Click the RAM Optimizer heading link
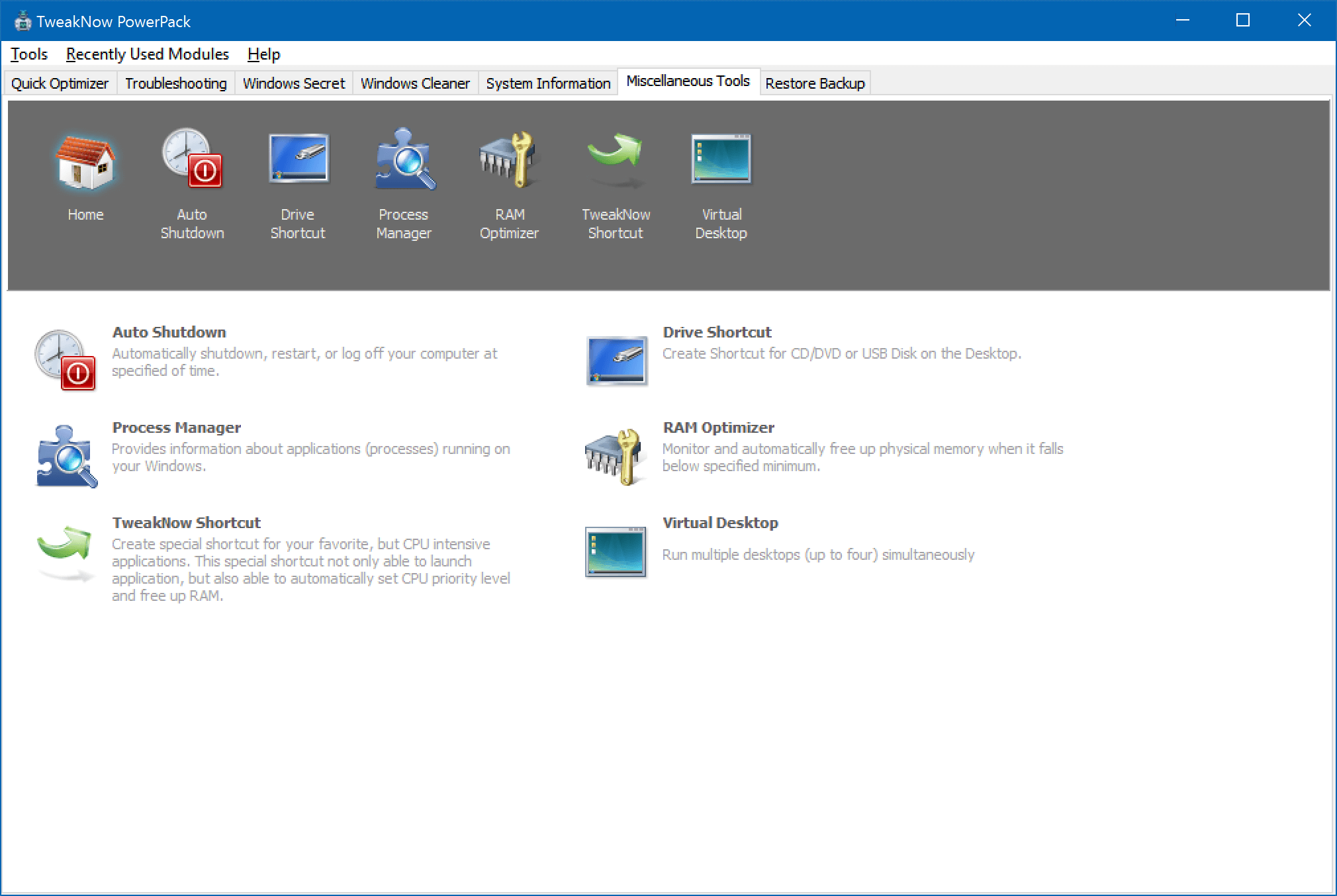 pos(719,427)
